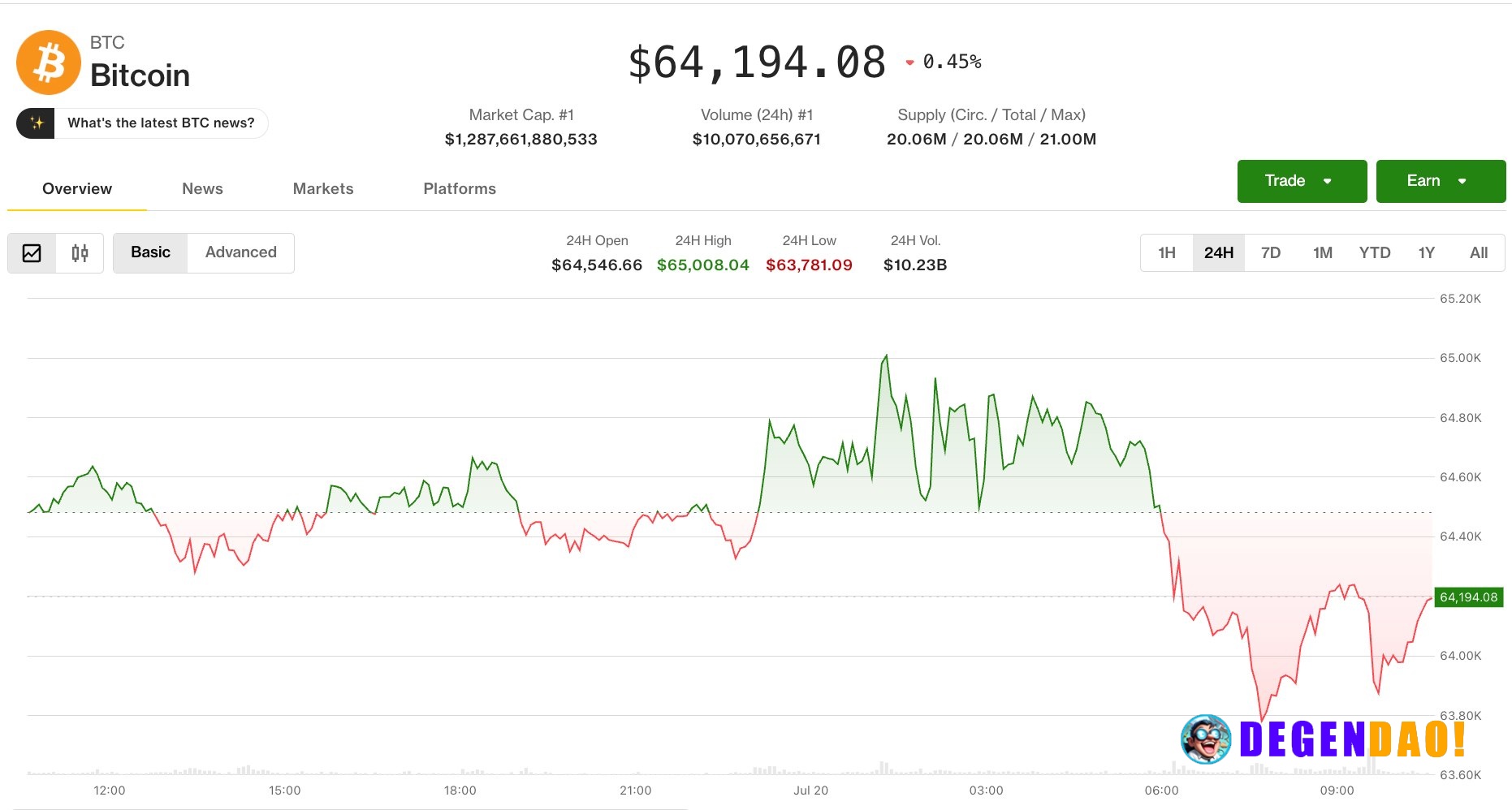The image size is (1512, 810).
Task: Set chart range to YTD
Action: tap(1375, 252)
